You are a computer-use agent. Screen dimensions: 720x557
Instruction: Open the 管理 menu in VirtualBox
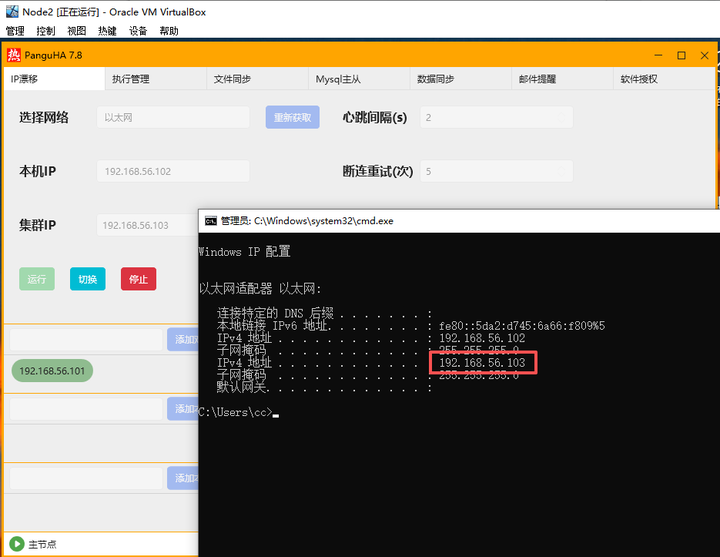[x=15, y=31]
